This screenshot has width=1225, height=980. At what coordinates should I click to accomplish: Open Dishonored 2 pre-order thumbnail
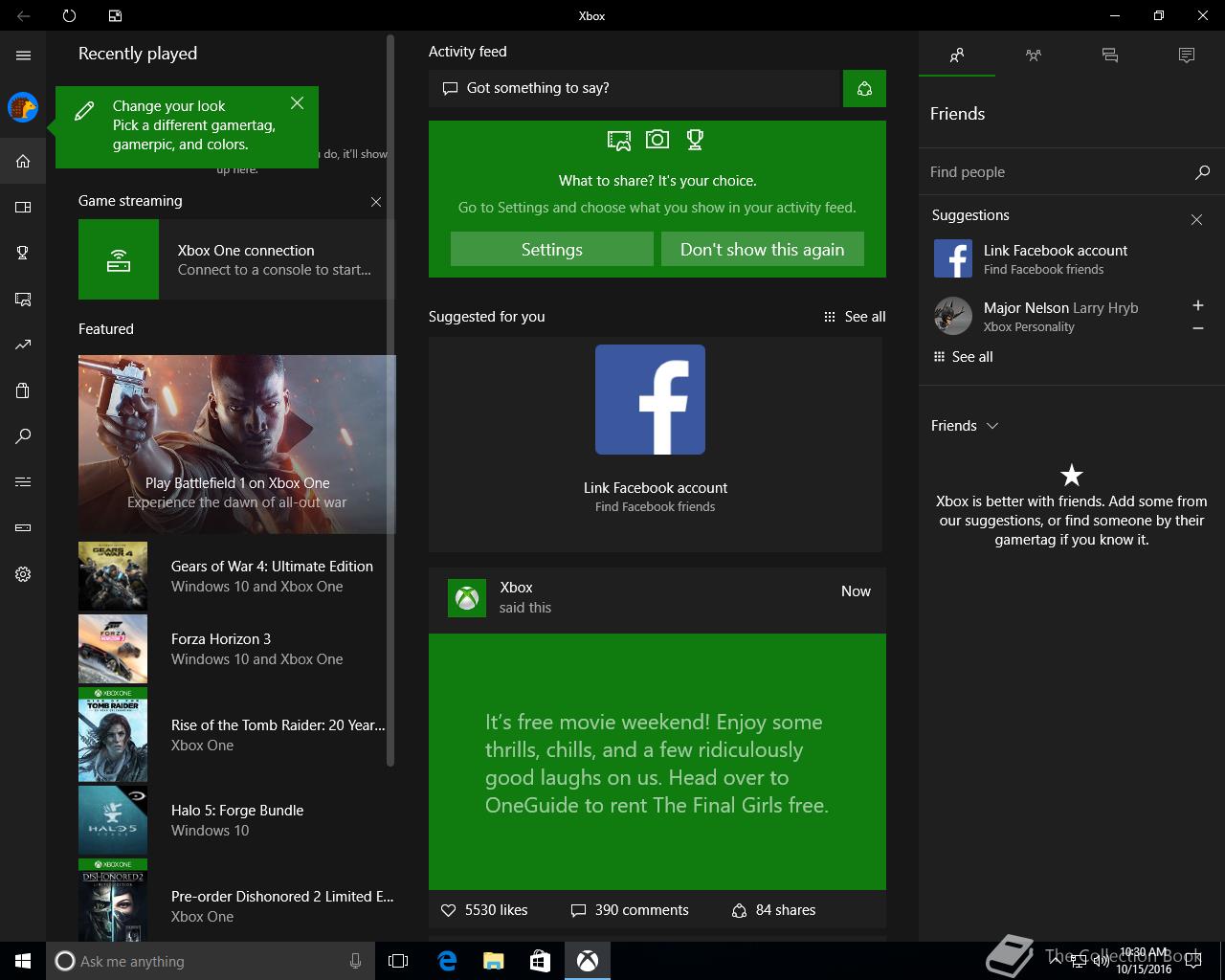[113, 900]
